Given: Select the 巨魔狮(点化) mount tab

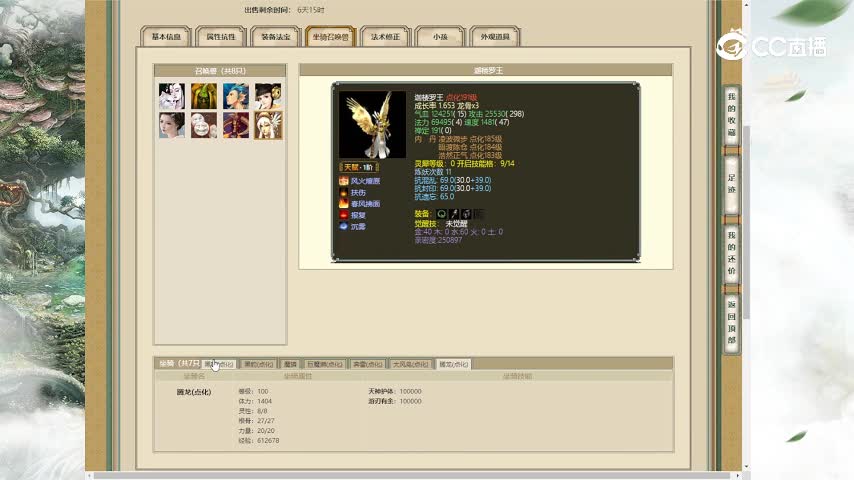Looking at the screenshot, I should click(325, 364).
